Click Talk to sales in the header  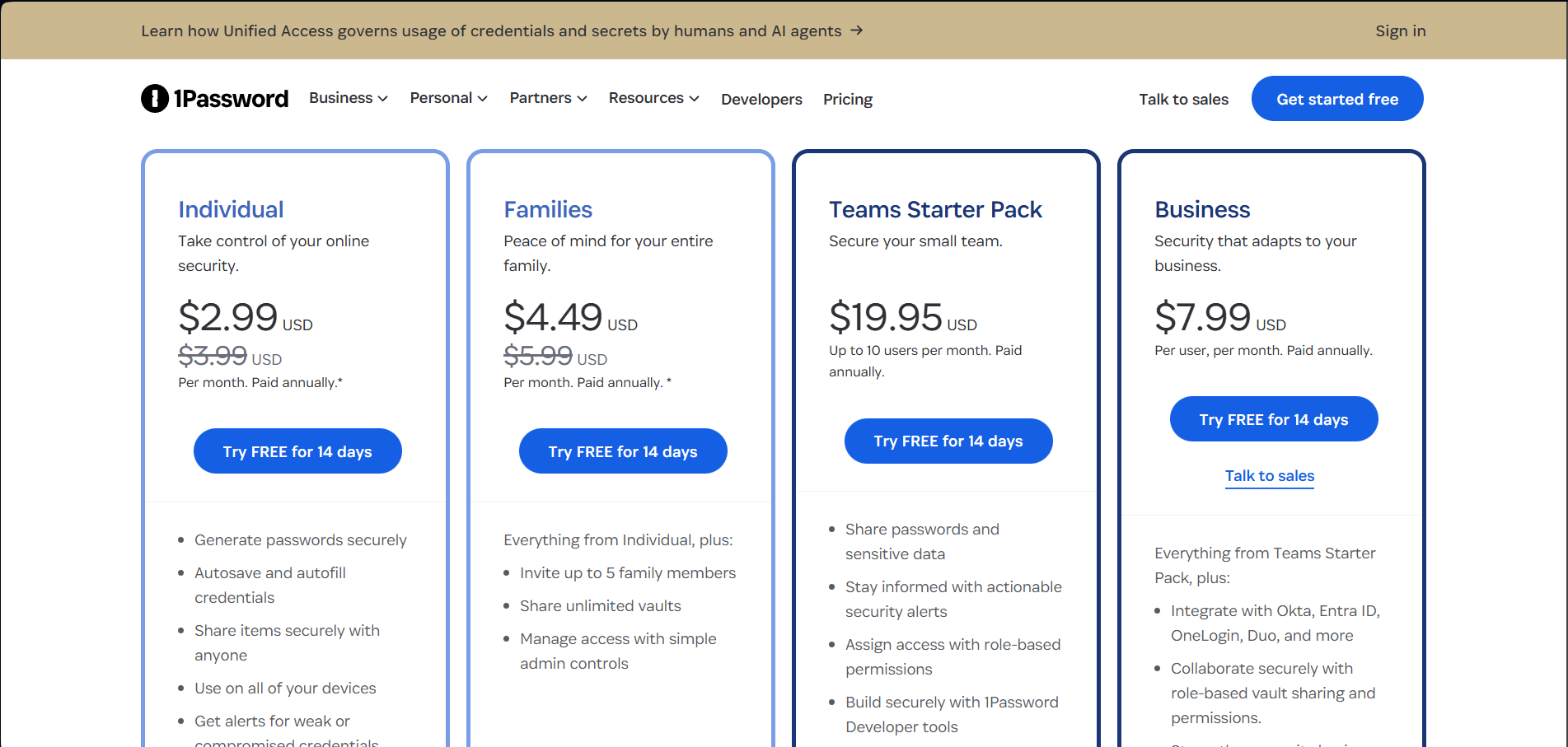coord(1183,100)
